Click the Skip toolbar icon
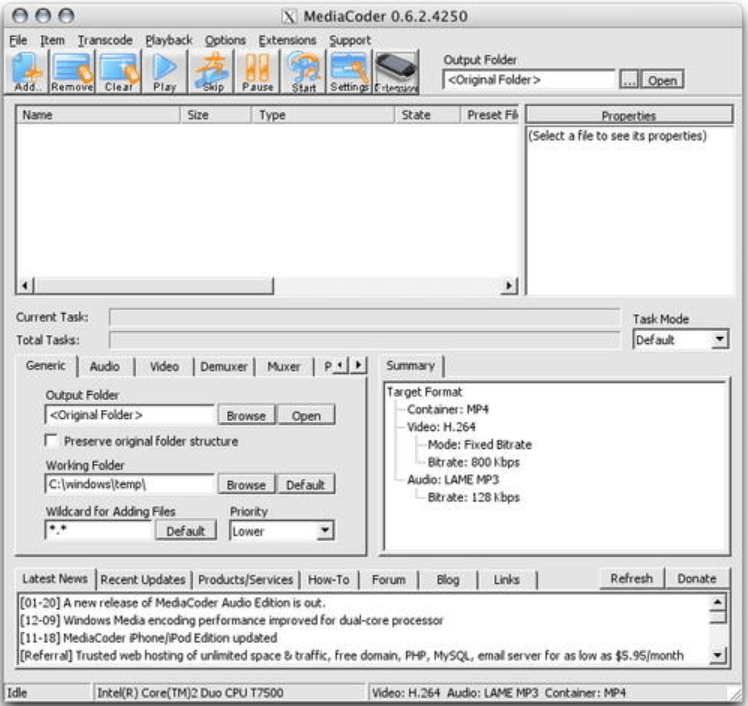Image resolution: width=748 pixels, height=706 pixels. pyautogui.click(x=212, y=72)
